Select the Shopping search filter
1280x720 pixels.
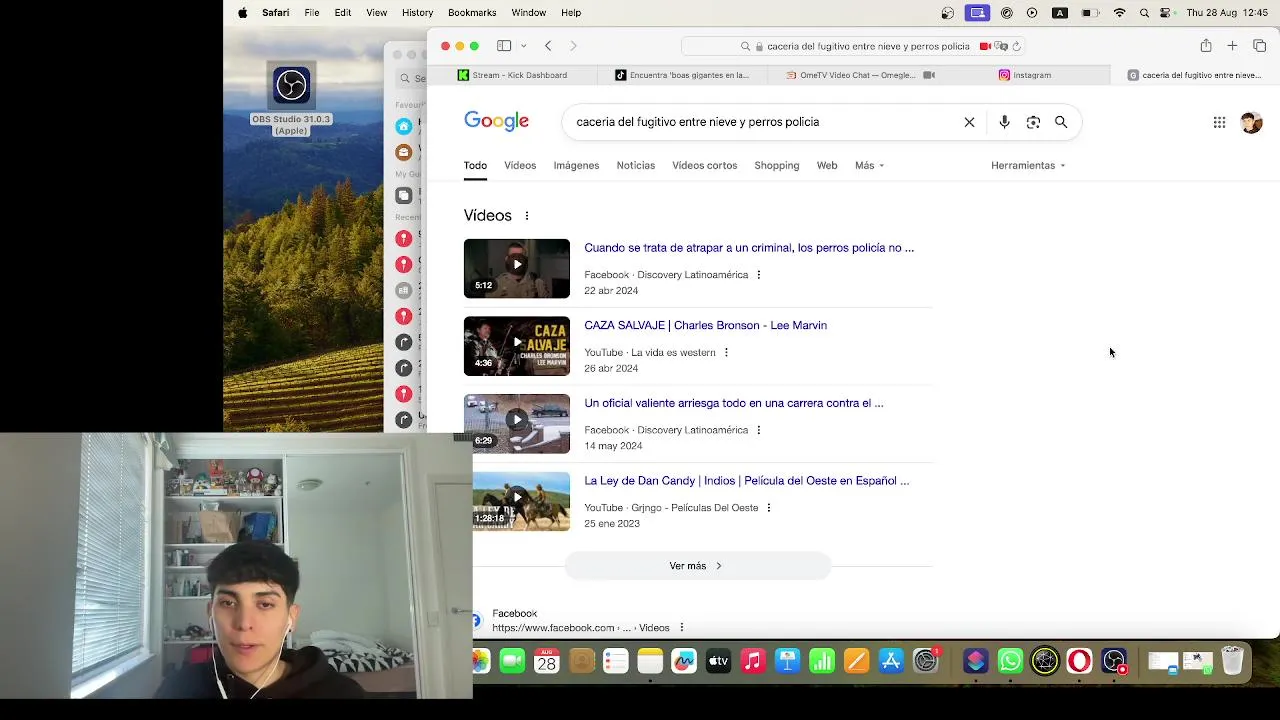click(776, 166)
